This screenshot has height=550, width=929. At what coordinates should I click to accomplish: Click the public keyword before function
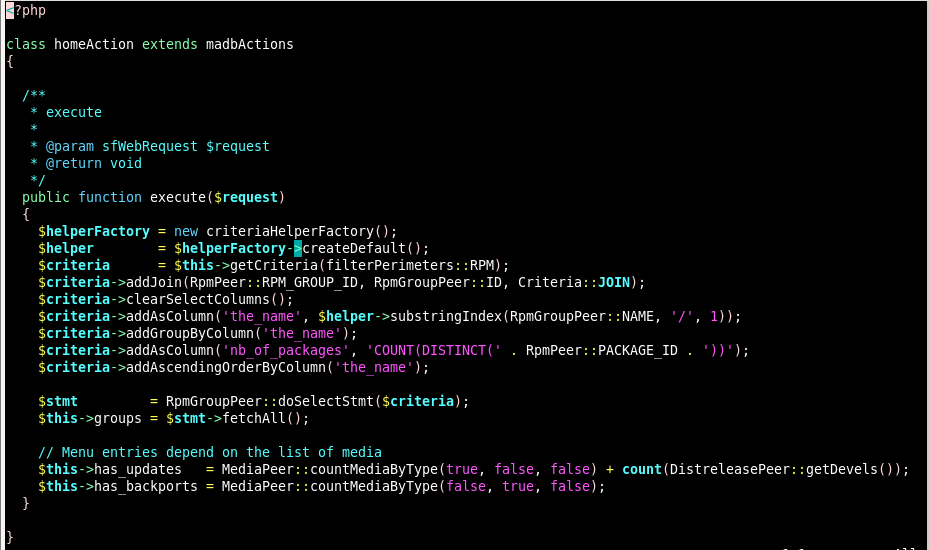46,197
